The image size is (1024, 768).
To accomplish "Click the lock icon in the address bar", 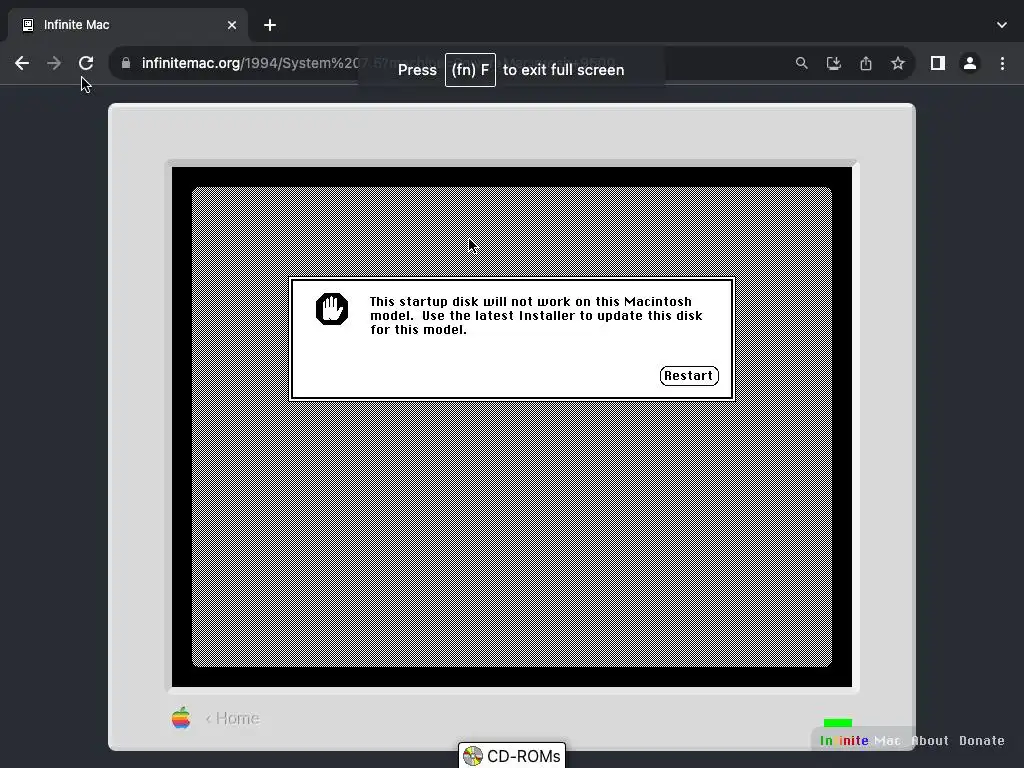I will click(x=126, y=63).
